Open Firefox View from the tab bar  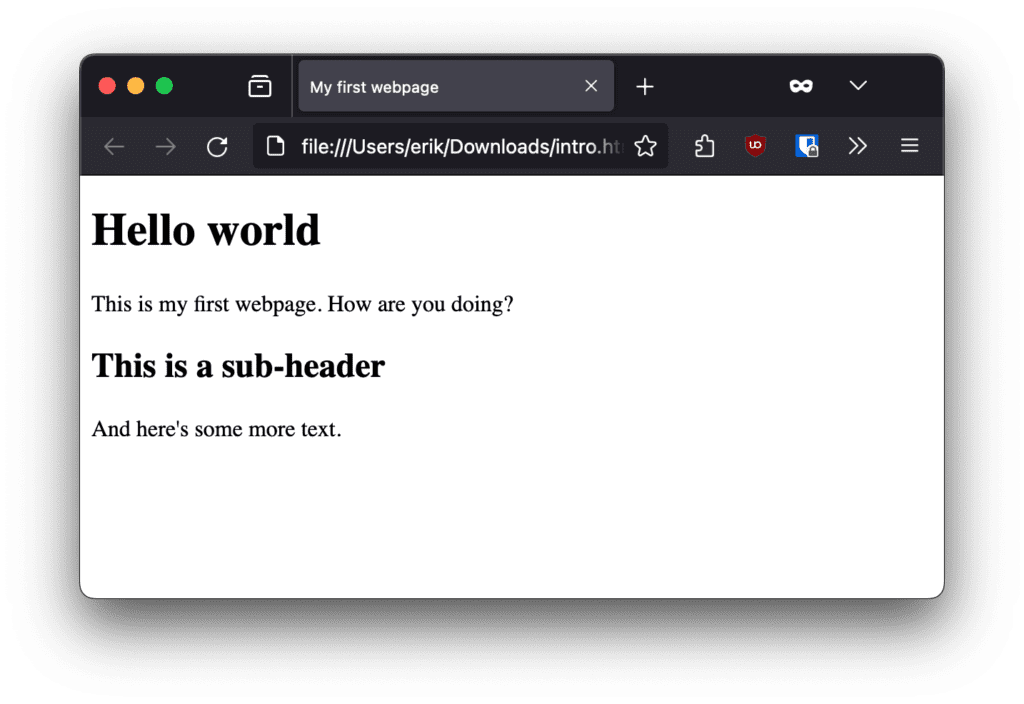tap(260, 87)
